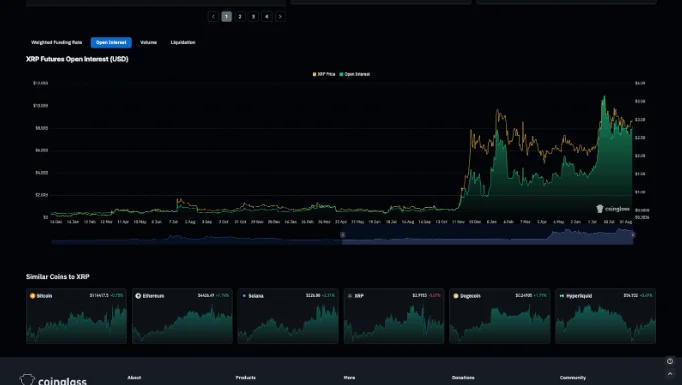Open the Bitcoin mini chart thumbnail

(x=77, y=323)
